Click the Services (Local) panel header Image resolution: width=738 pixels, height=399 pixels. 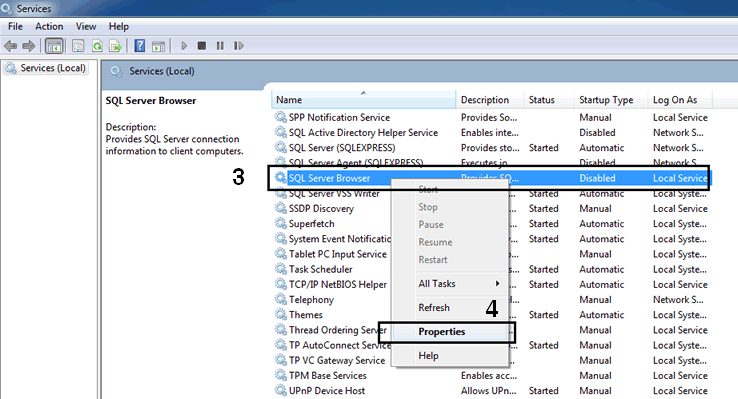162,71
